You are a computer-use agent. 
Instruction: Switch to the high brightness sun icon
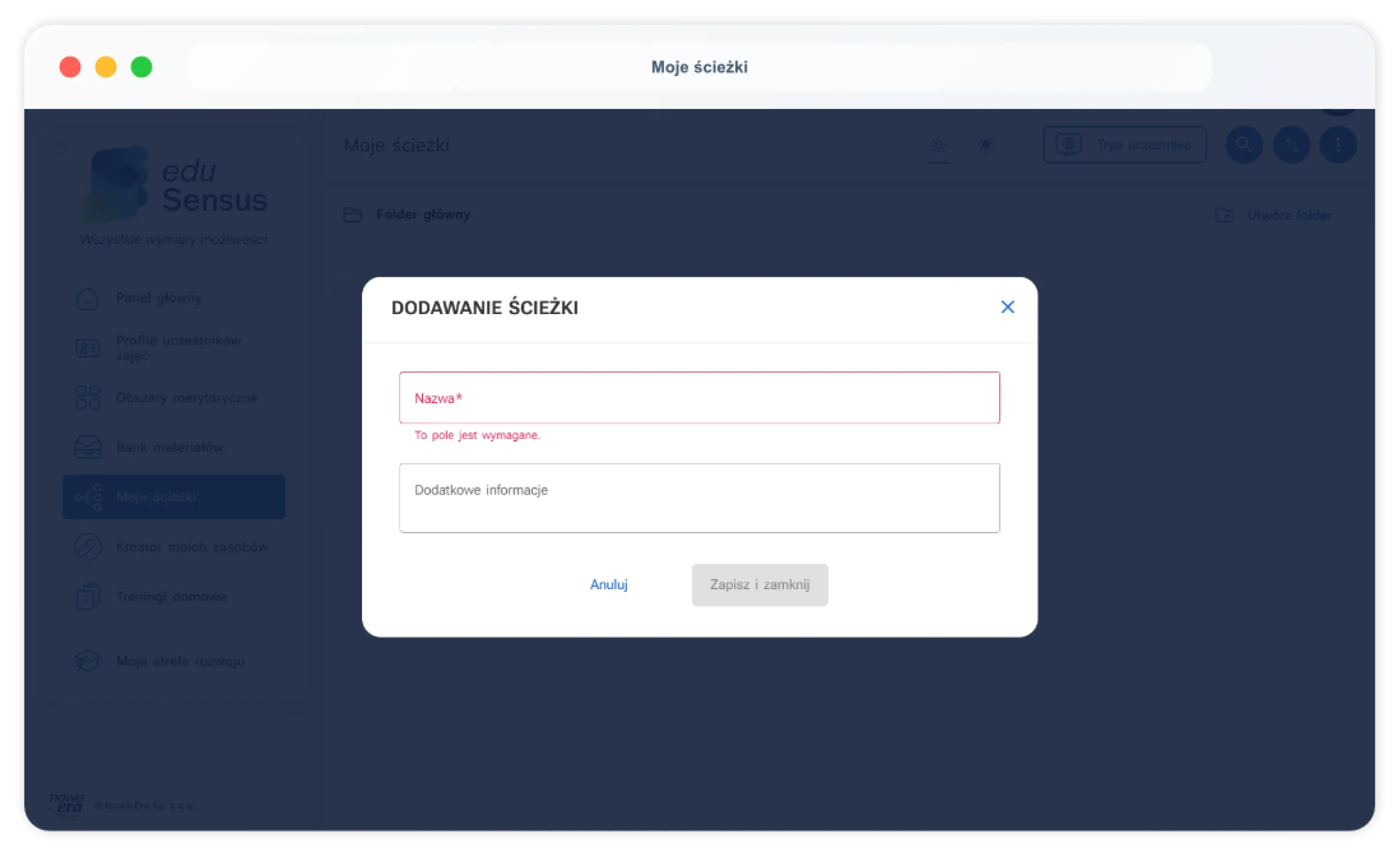986,145
